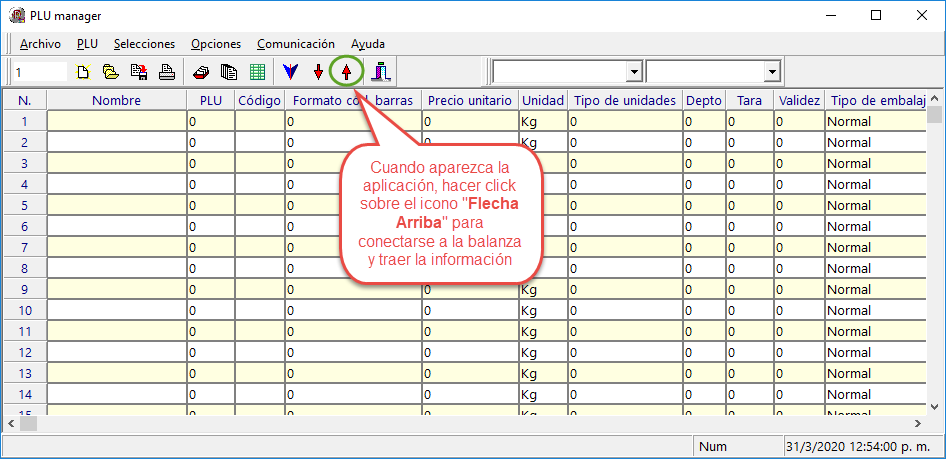Screen dimensions: 946x459
Task: Click the Print toolbar icon
Action: [x=168, y=72]
